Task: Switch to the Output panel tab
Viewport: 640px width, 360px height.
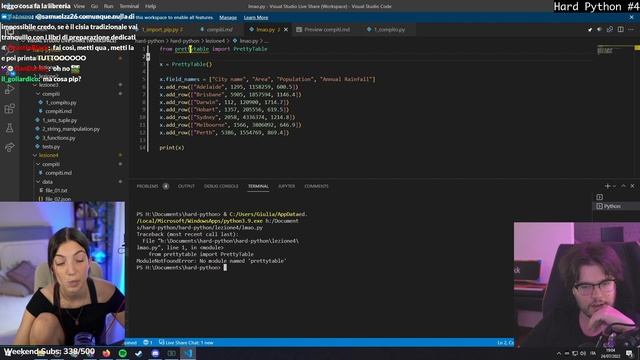Action: pyautogui.click(x=186, y=186)
